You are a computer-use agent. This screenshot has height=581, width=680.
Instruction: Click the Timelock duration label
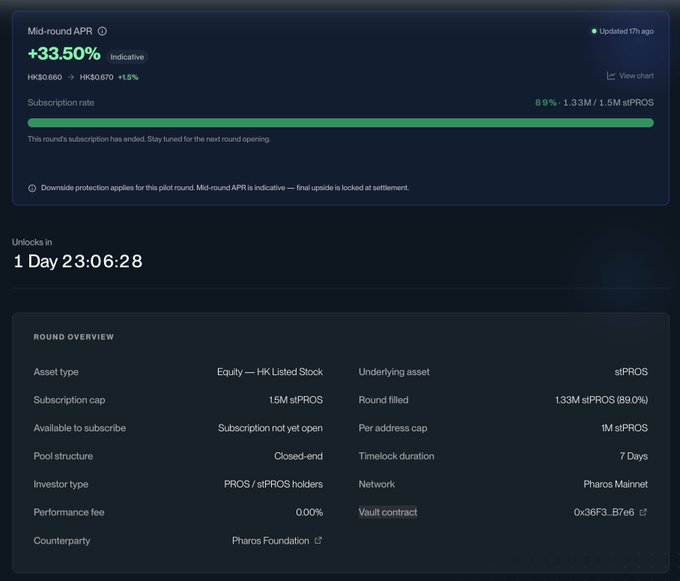(396, 456)
